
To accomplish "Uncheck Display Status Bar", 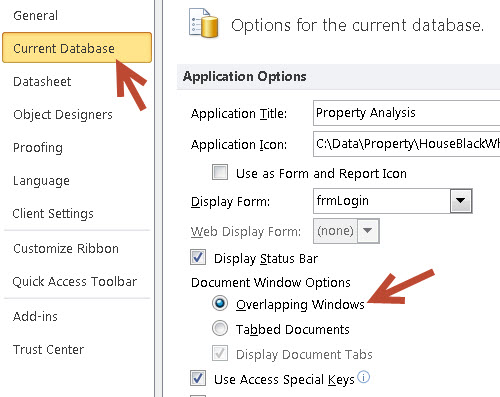I will [198, 257].
